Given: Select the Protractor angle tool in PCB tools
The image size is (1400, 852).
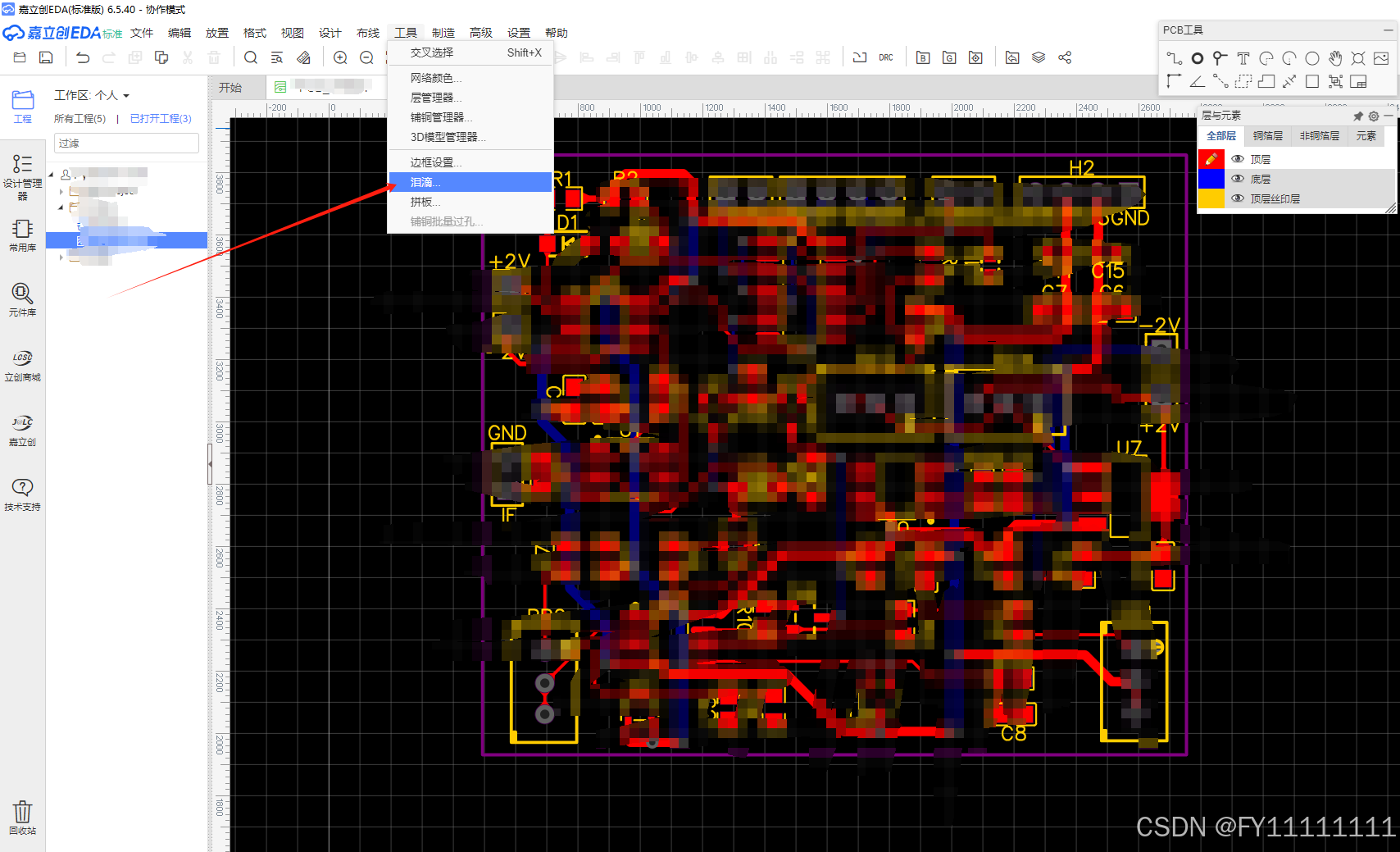Looking at the screenshot, I should (x=1198, y=81).
